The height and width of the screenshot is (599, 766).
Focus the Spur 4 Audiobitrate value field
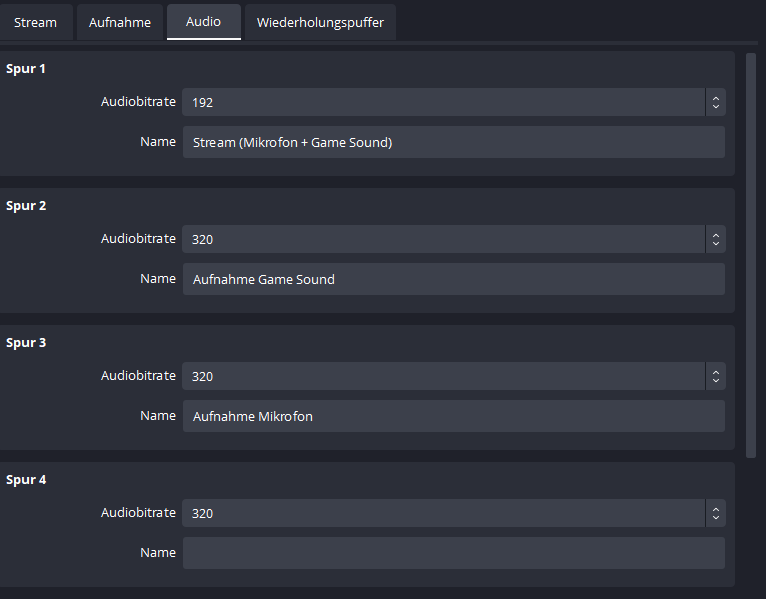tap(440, 513)
